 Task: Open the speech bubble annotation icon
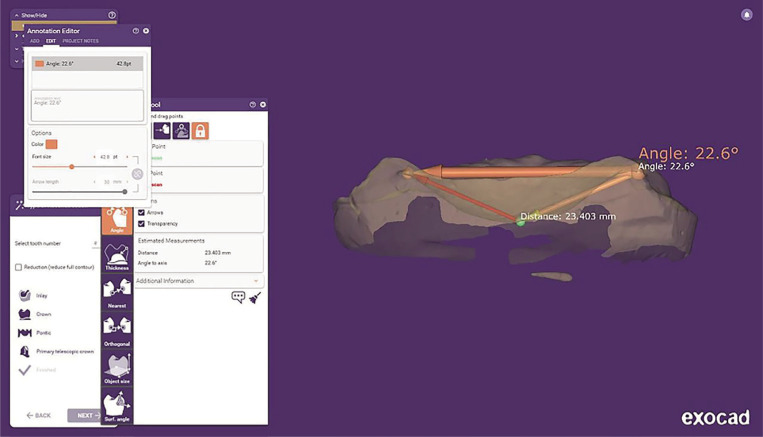coord(238,297)
